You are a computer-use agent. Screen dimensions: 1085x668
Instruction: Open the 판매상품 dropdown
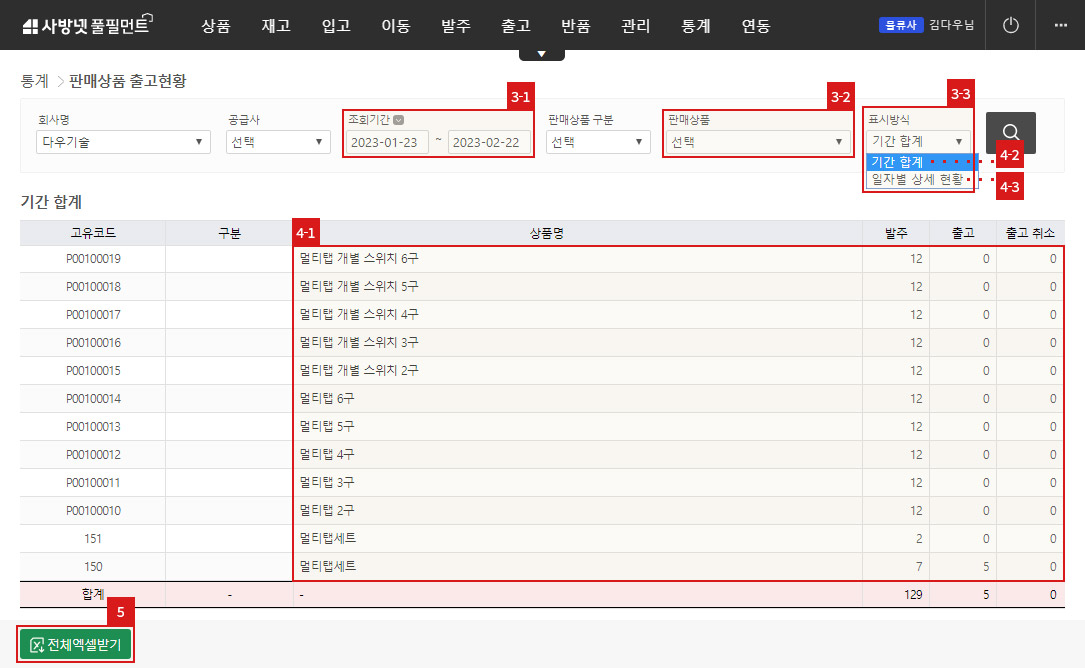(757, 142)
